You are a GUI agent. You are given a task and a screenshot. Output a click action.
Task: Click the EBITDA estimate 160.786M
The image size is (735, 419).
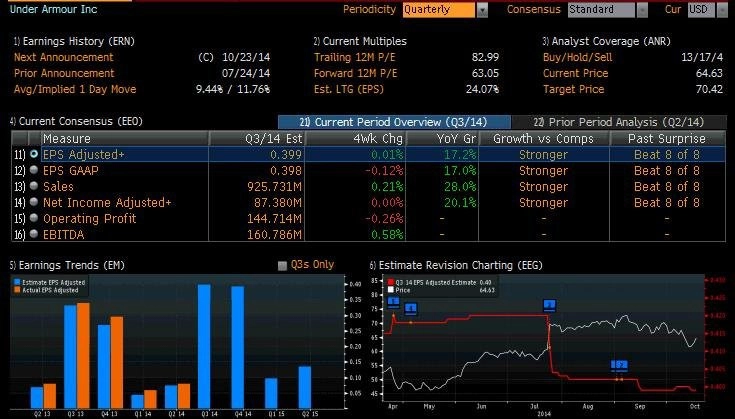pyautogui.click(x=275, y=234)
